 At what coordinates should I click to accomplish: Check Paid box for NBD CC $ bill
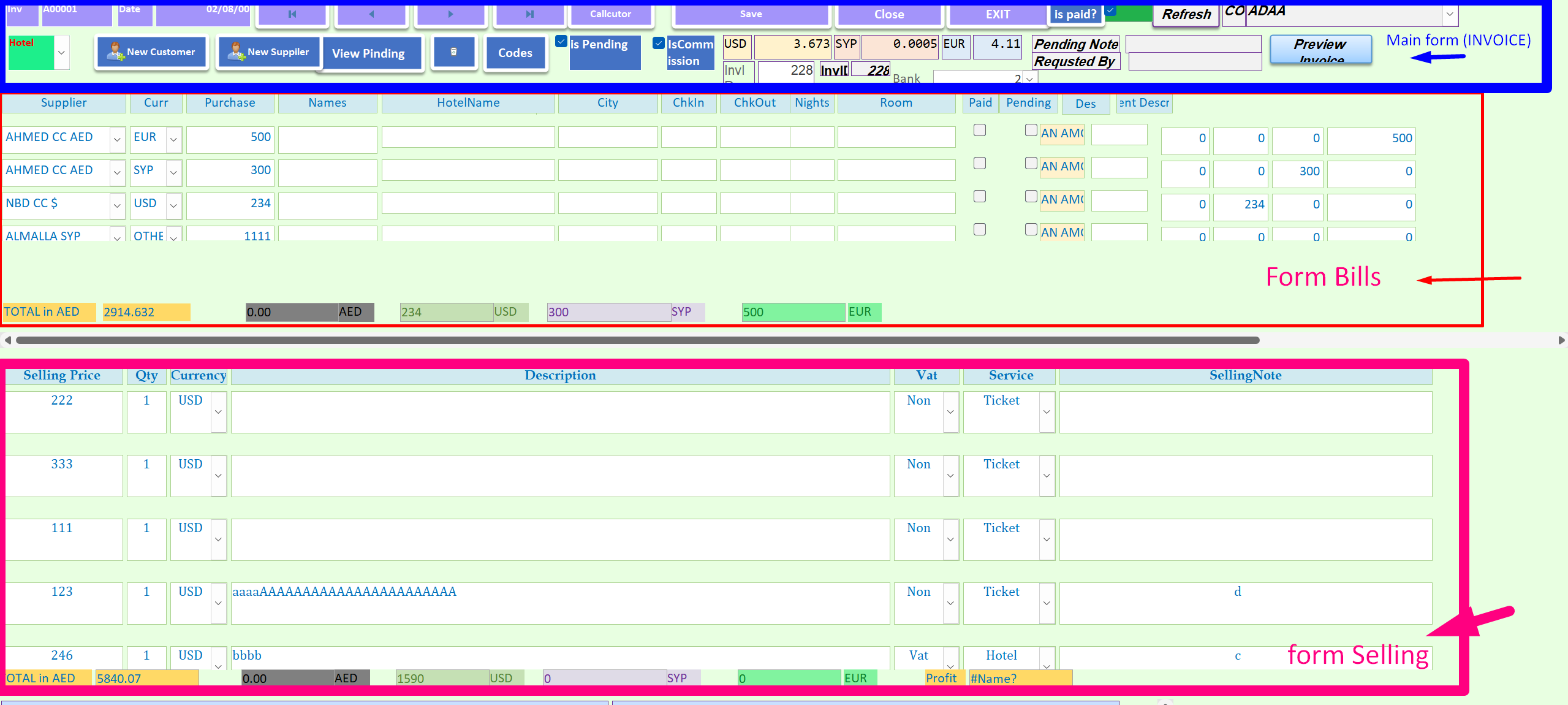coord(980,196)
